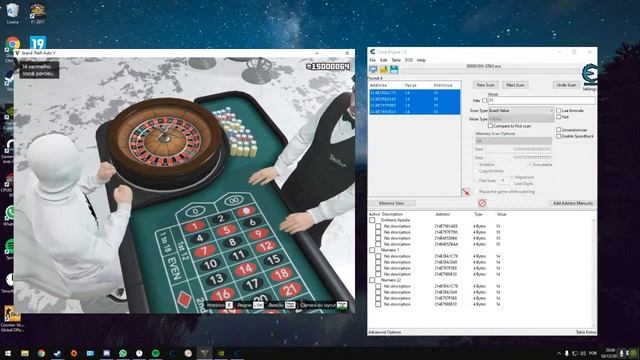Open the NVIDIA icon in the taskbar
This screenshot has height=360, width=640.
221,353
